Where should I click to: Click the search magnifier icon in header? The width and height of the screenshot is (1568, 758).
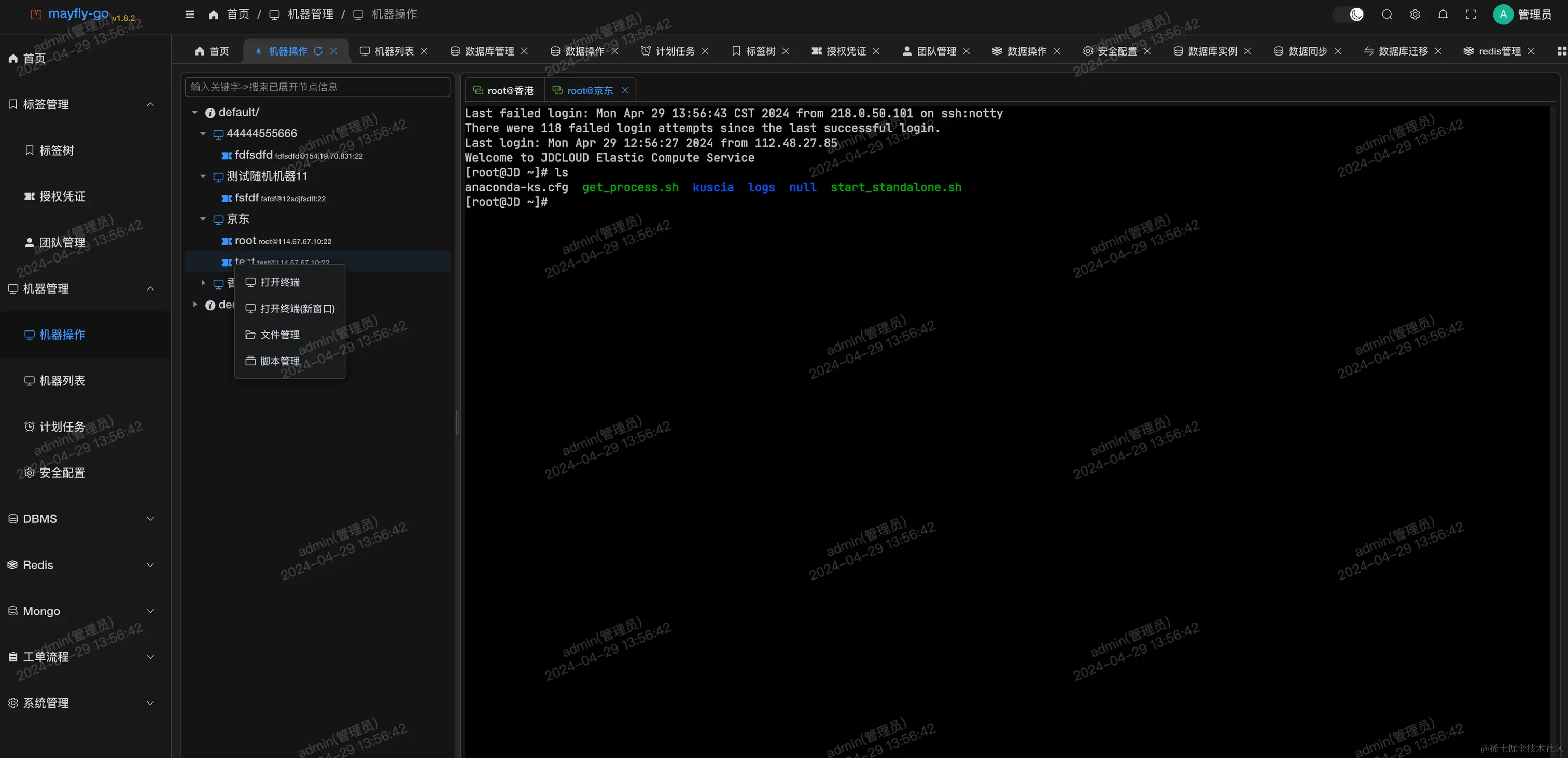tap(1387, 15)
